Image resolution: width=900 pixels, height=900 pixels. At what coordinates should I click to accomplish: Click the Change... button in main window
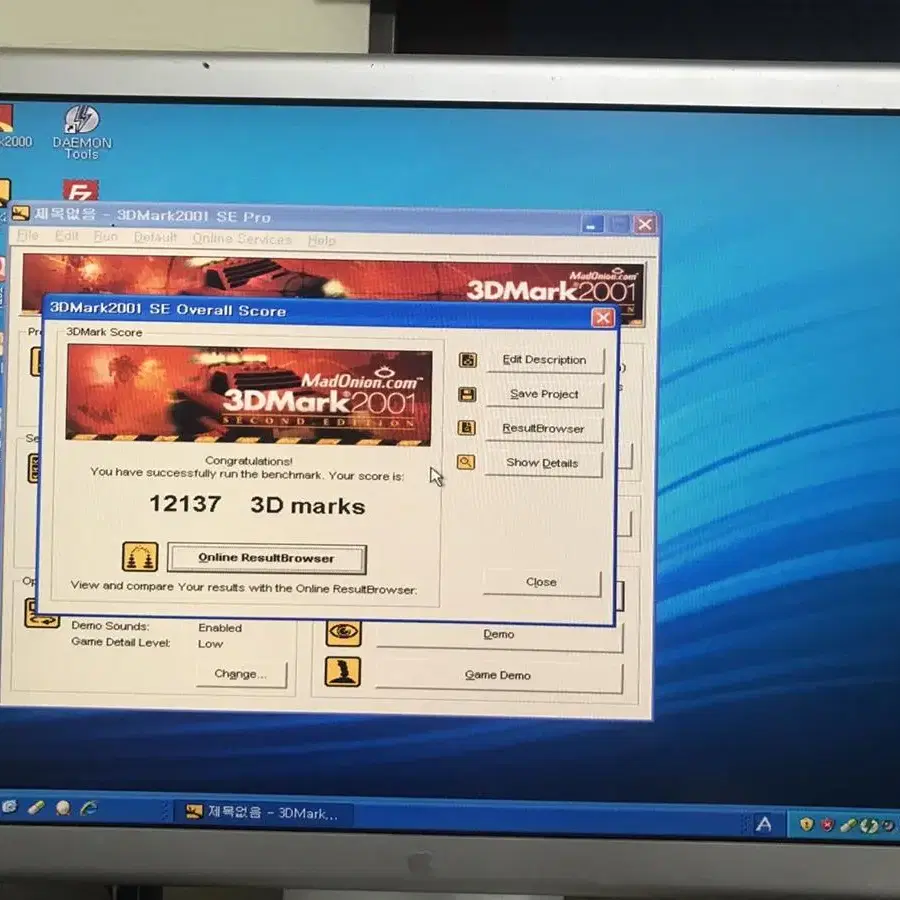pos(241,674)
